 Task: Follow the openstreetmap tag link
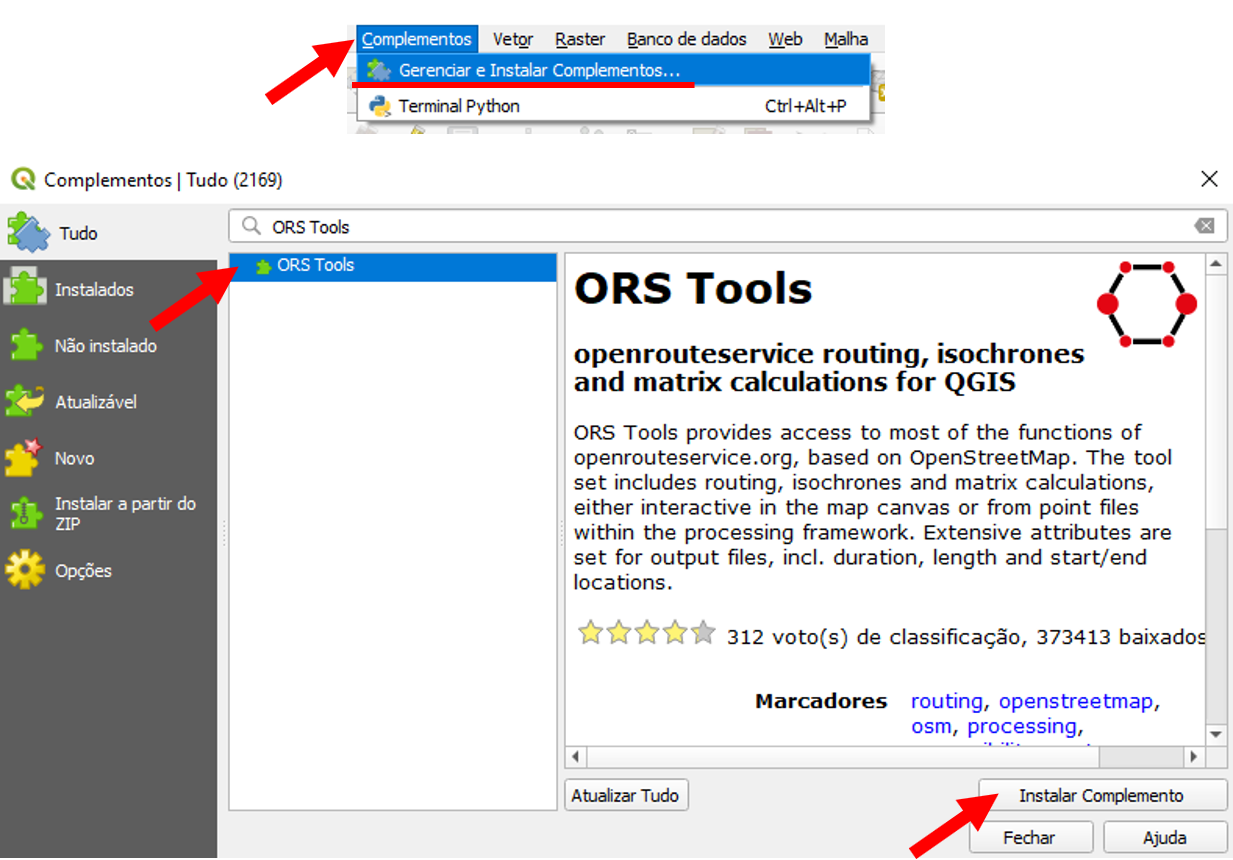tap(1075, 702)
